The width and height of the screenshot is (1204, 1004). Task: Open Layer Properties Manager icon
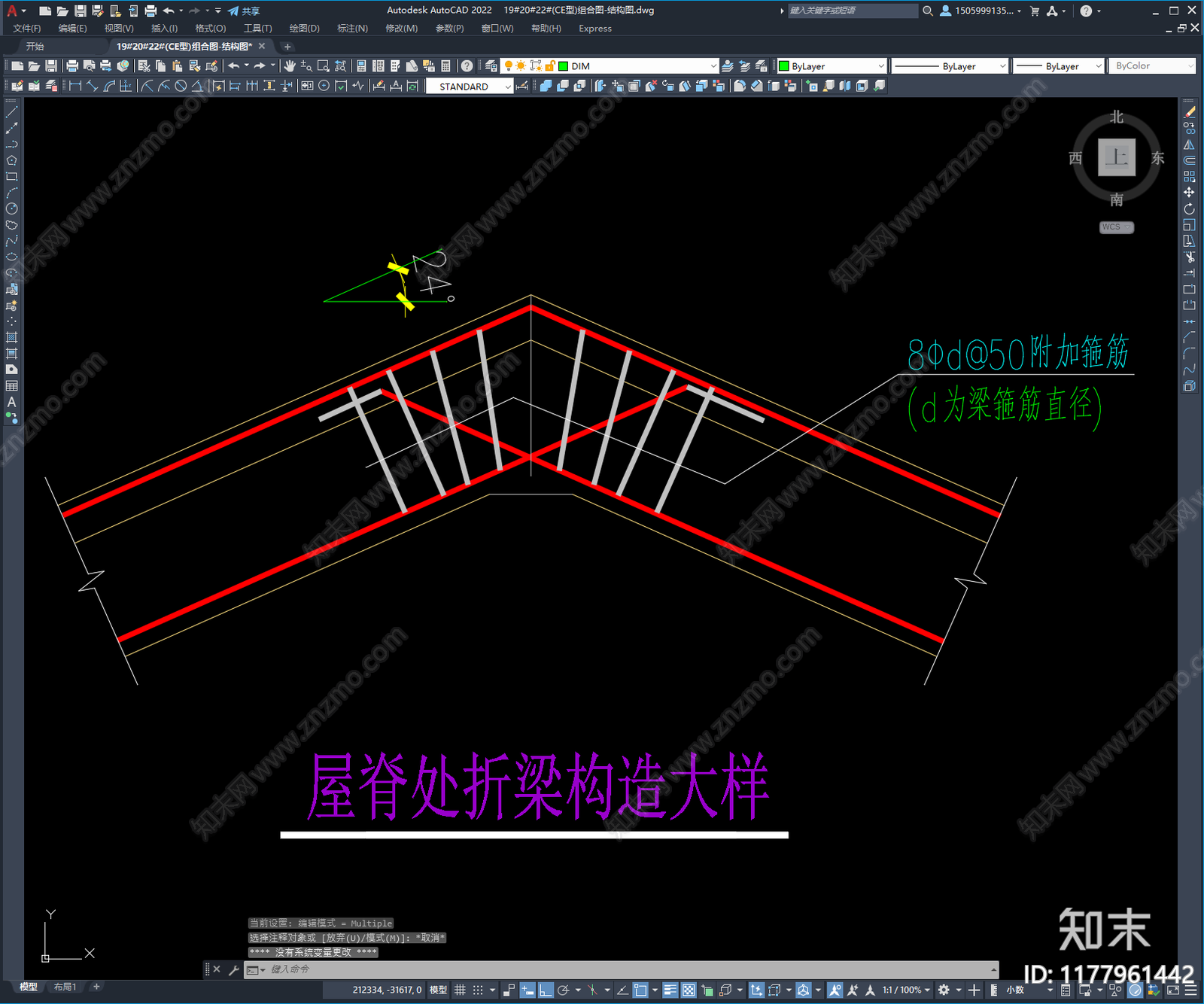(x=491, y=66)
